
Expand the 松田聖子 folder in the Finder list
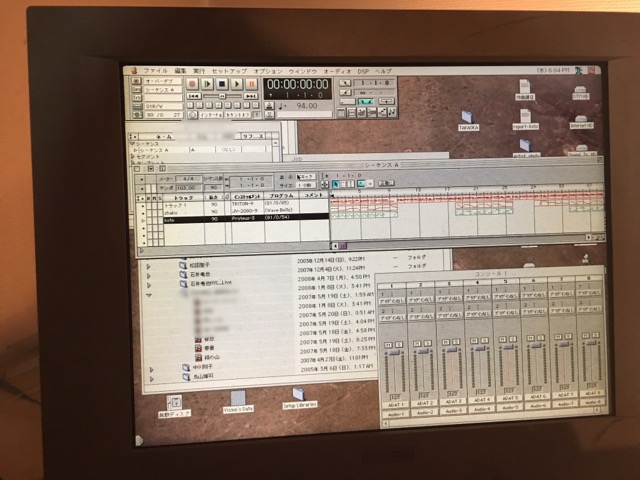click(149, 266)
